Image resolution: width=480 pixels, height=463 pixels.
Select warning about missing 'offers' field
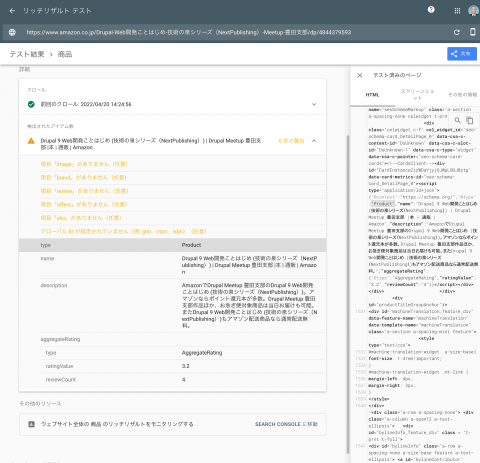[84, 204]
